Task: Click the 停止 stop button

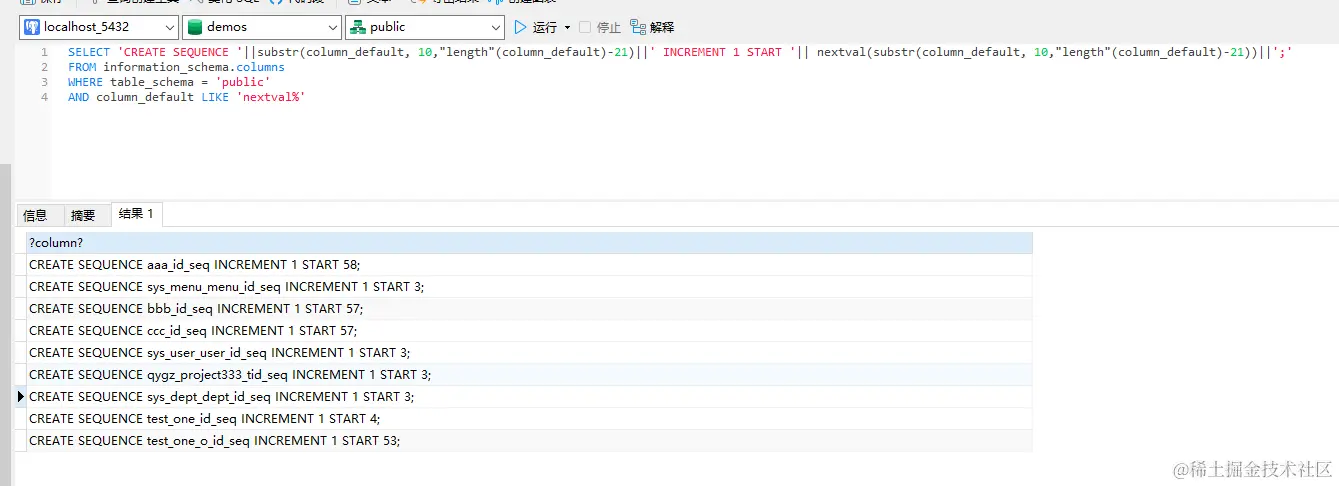Action: [x=600, y=27]
